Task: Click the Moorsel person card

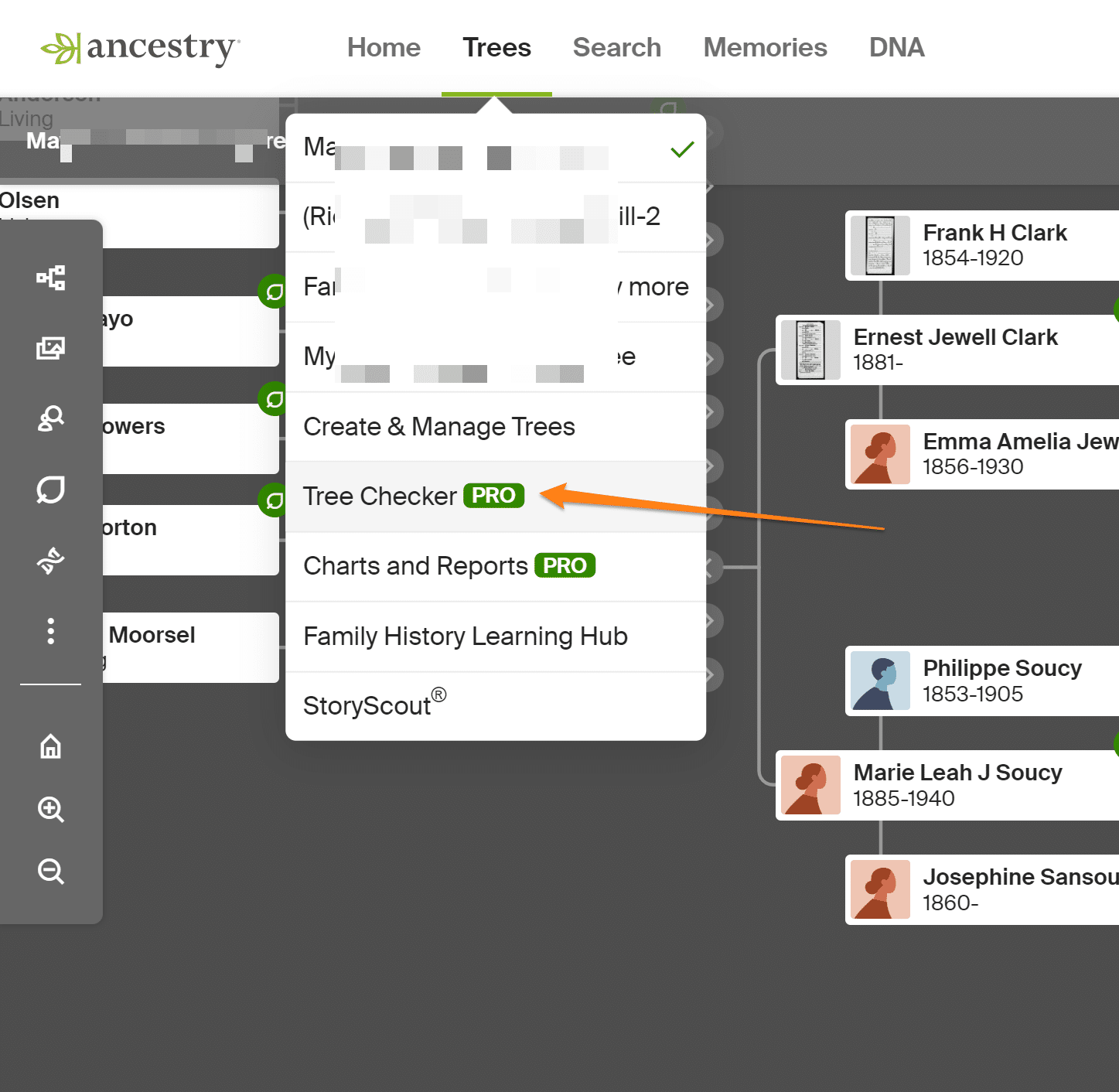Action: pyautogui.click(x=191, y=647)
